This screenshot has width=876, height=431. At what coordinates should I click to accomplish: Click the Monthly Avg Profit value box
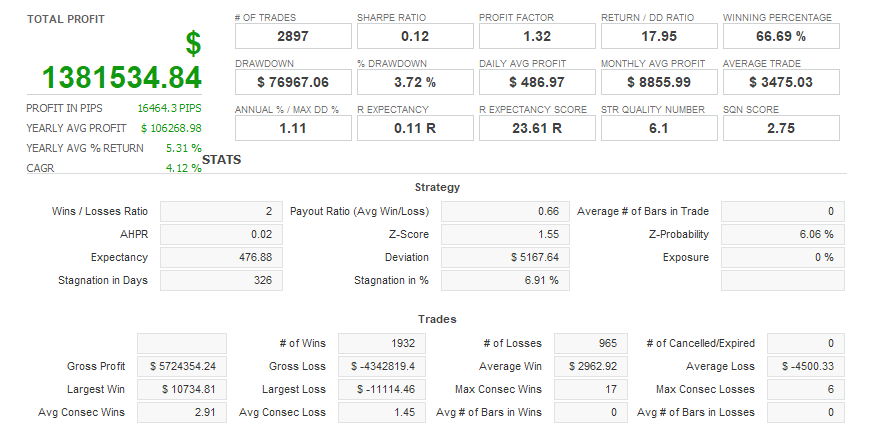pos(658,82)
